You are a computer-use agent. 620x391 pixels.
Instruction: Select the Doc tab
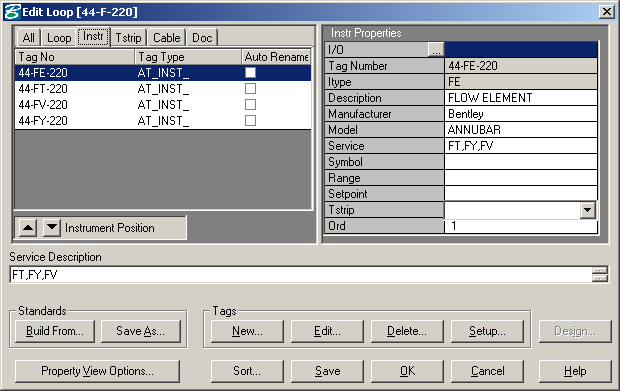pyautogui.click(x=202, y=38)
